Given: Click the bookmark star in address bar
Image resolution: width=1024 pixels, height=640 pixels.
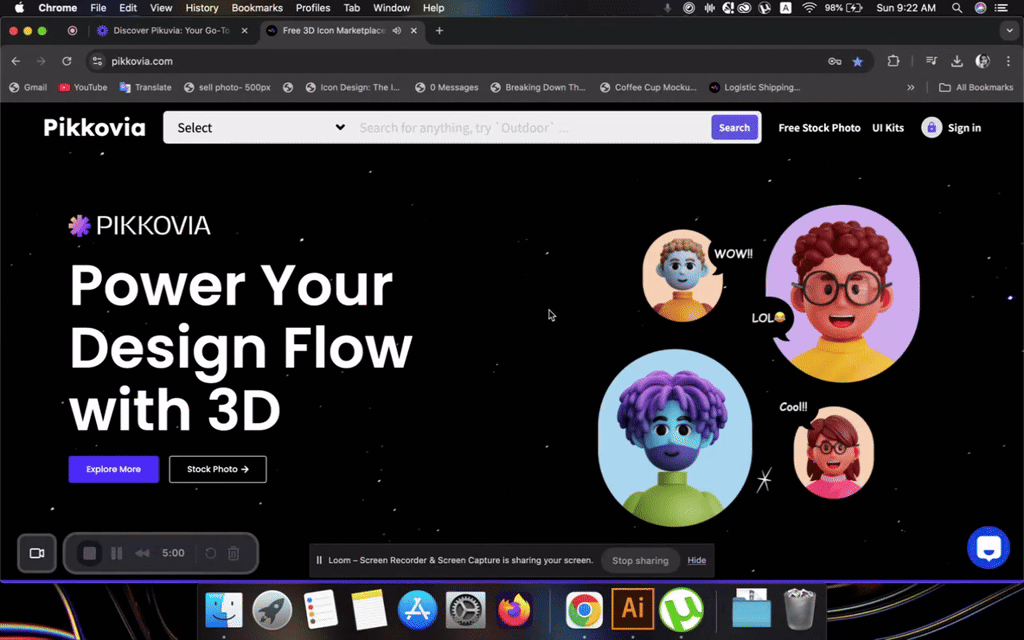Looking at the screenshot, I should [x=858, y=61].
